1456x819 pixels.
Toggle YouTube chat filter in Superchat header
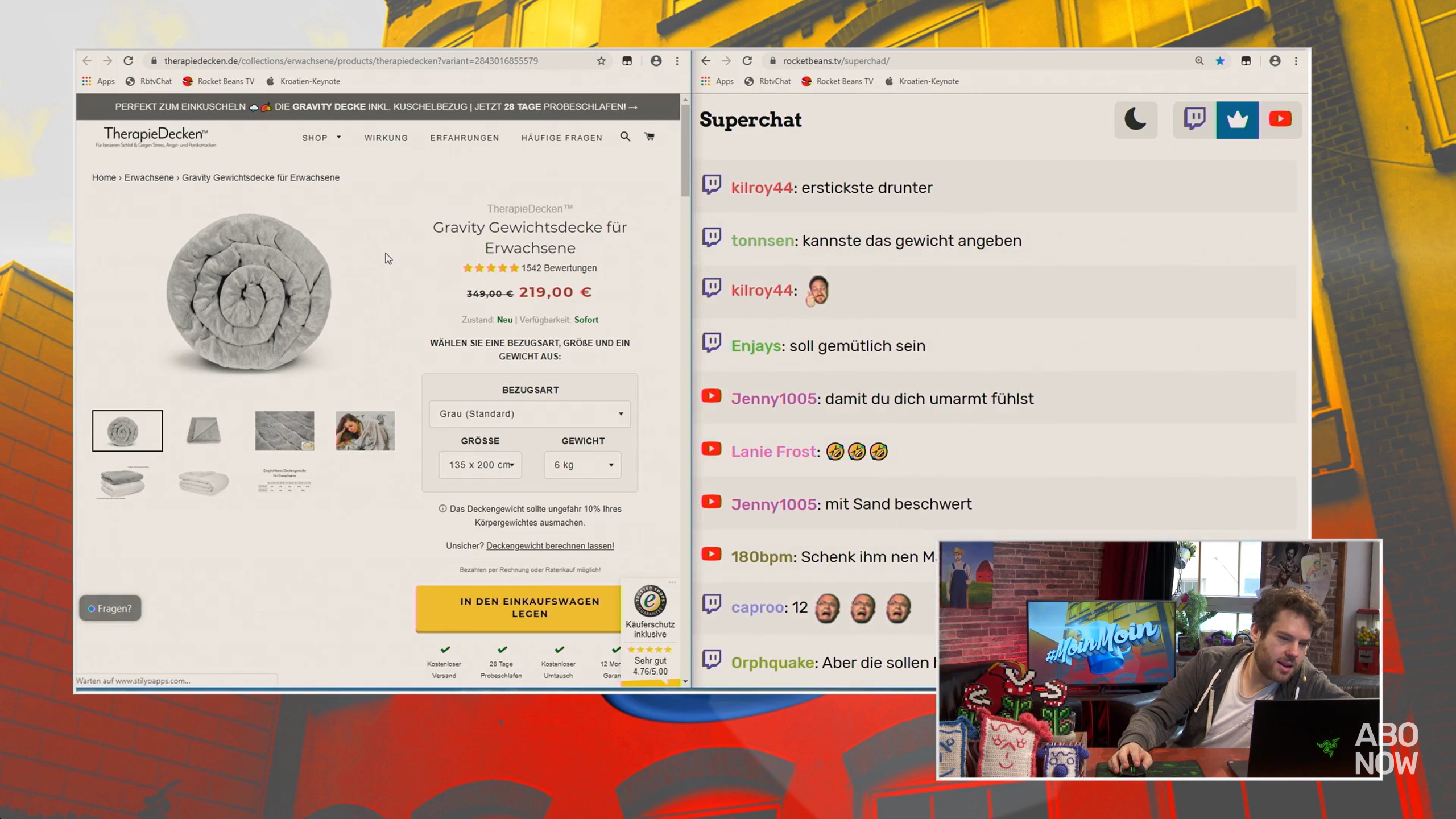(1280, 120)
